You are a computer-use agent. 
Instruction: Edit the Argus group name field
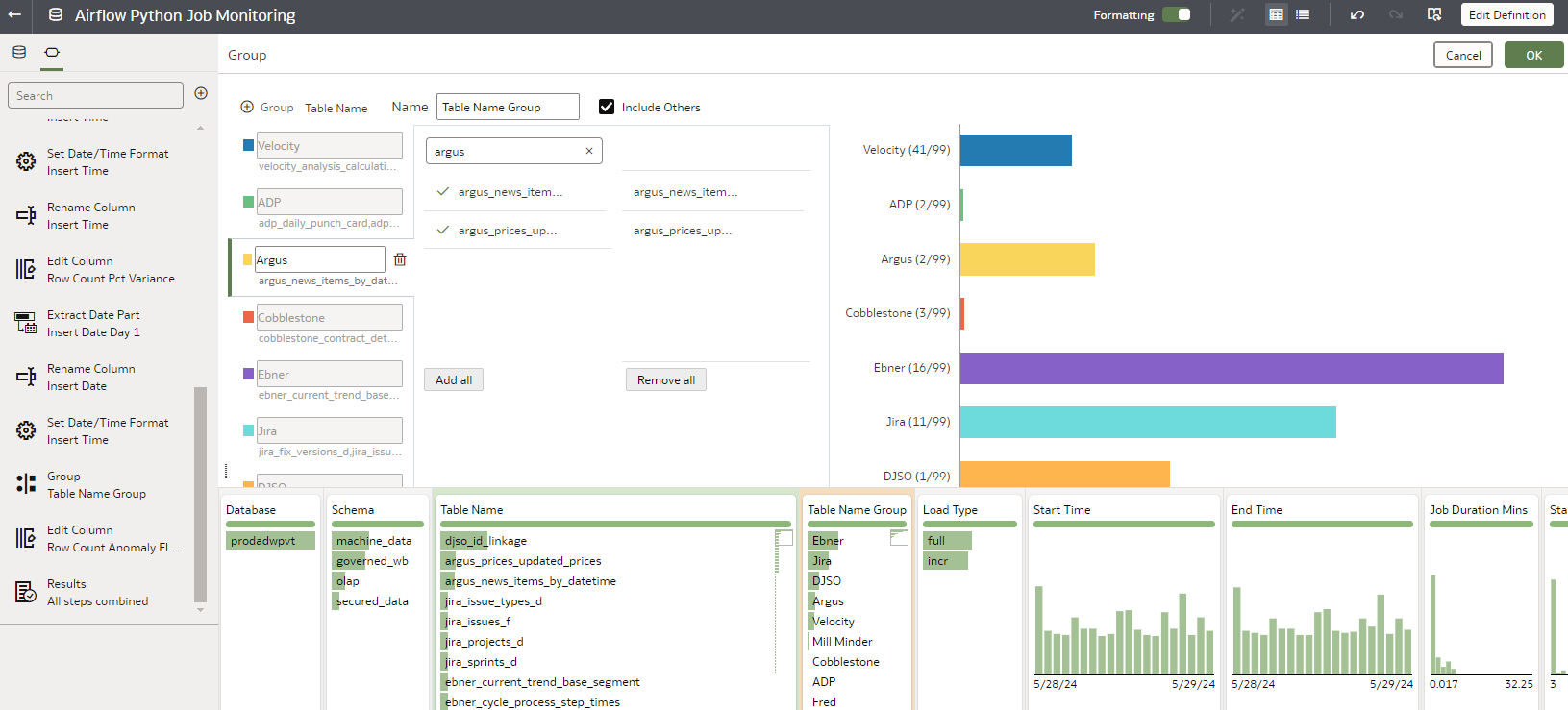coord(319,259)
